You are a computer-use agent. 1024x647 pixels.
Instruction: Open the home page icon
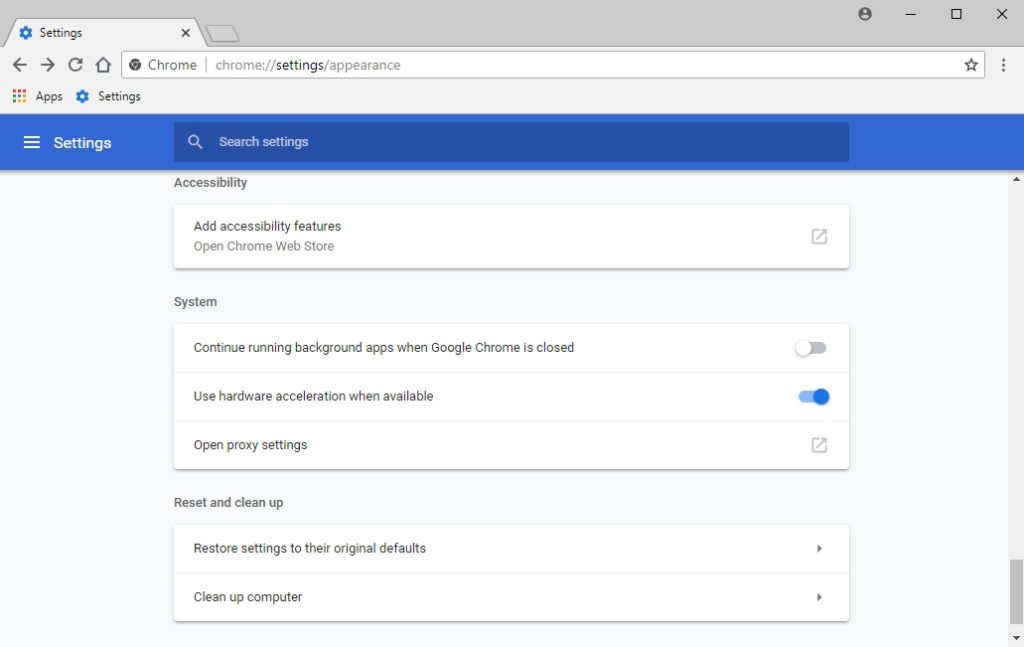[x=103, y=64]
